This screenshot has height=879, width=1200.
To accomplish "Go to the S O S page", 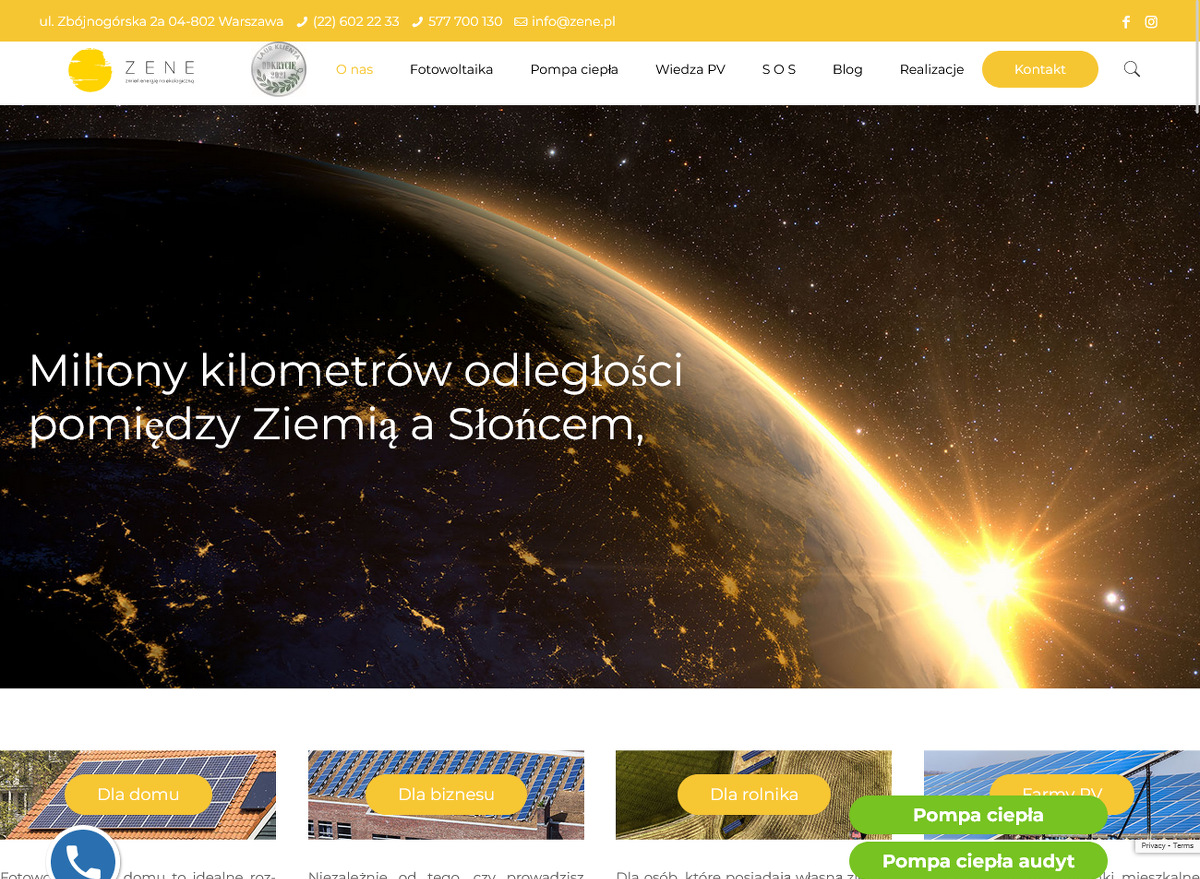I will [x=779, y=69].
